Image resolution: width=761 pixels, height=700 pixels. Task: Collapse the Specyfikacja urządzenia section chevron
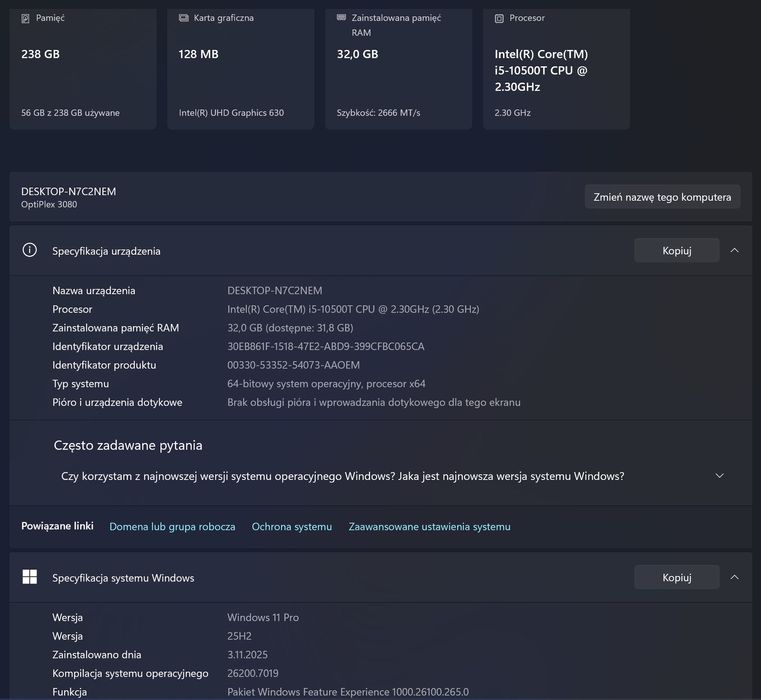[x=735, y=251]
